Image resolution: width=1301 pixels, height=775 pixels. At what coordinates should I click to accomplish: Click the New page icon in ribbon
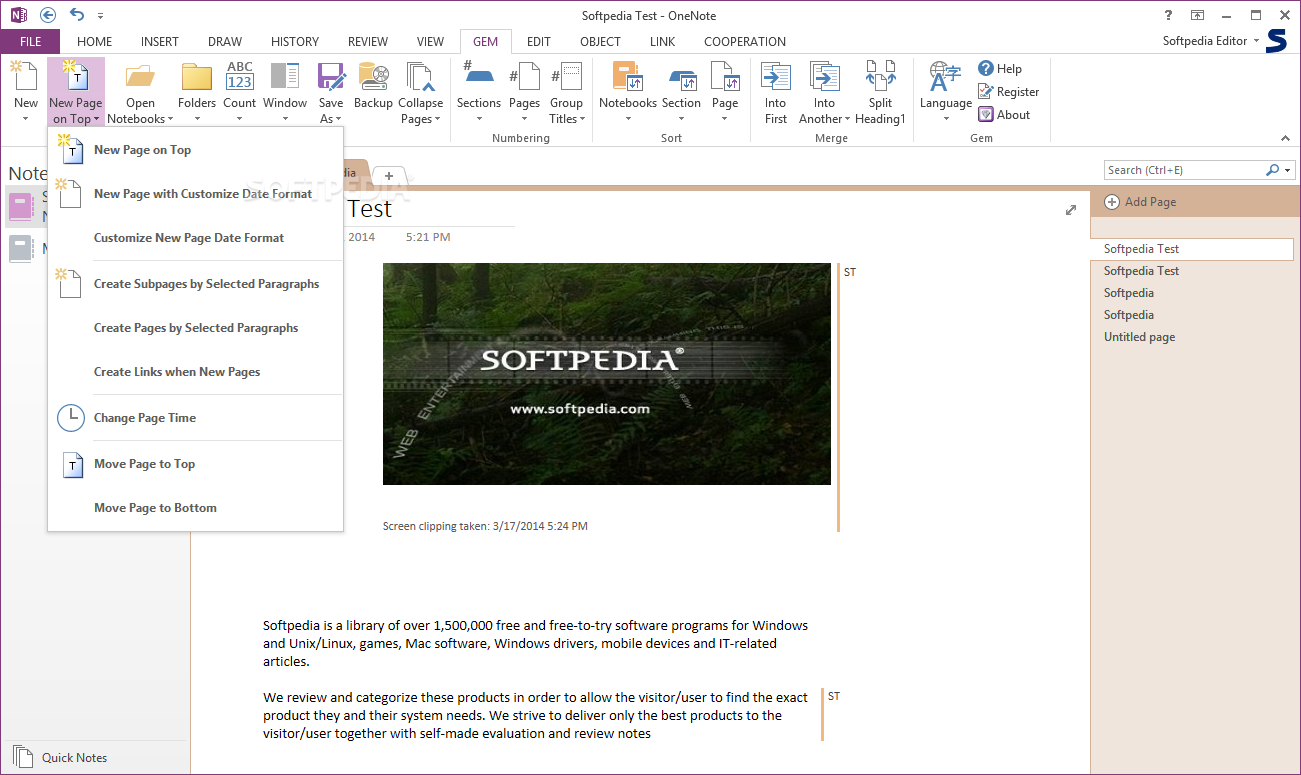coord(25,78)
